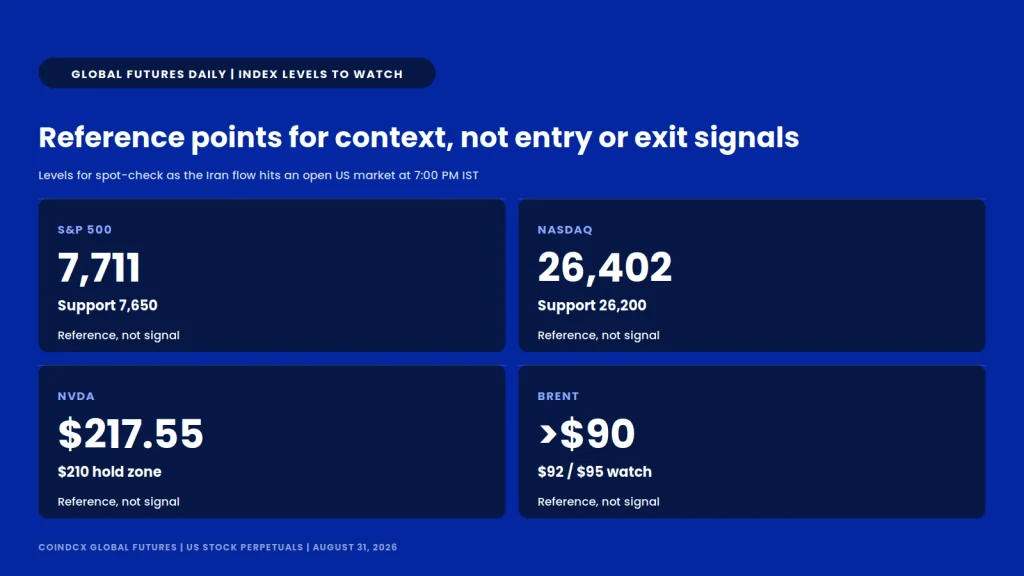Click the Global Futures Daily header pill

237,73
